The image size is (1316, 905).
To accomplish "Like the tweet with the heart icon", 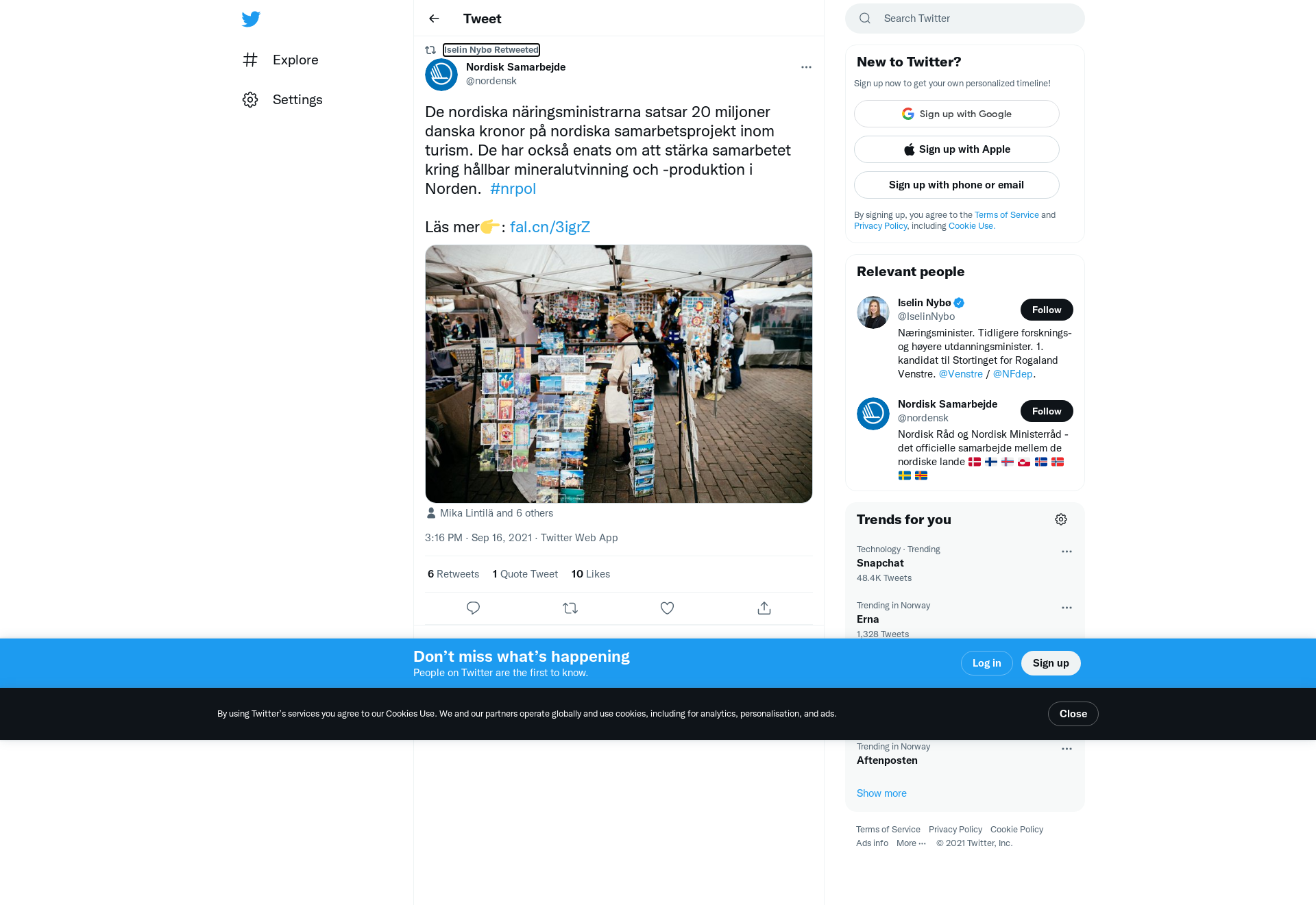I will pyautogui.click(x=667, y=608).
